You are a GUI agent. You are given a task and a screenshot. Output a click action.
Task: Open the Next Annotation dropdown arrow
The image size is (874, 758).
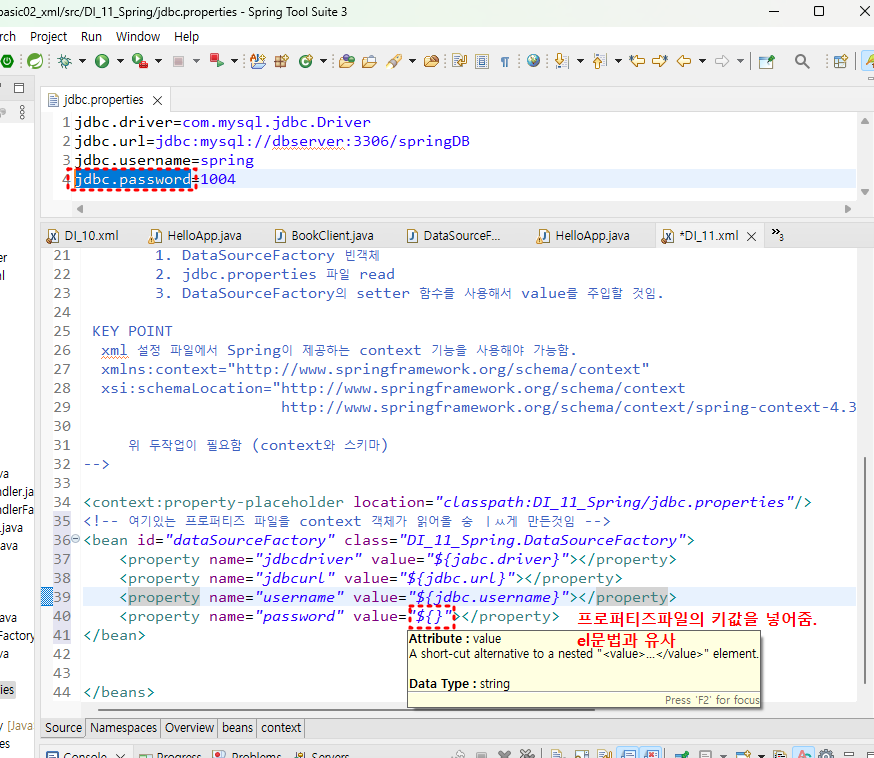(x=580, y=61)
